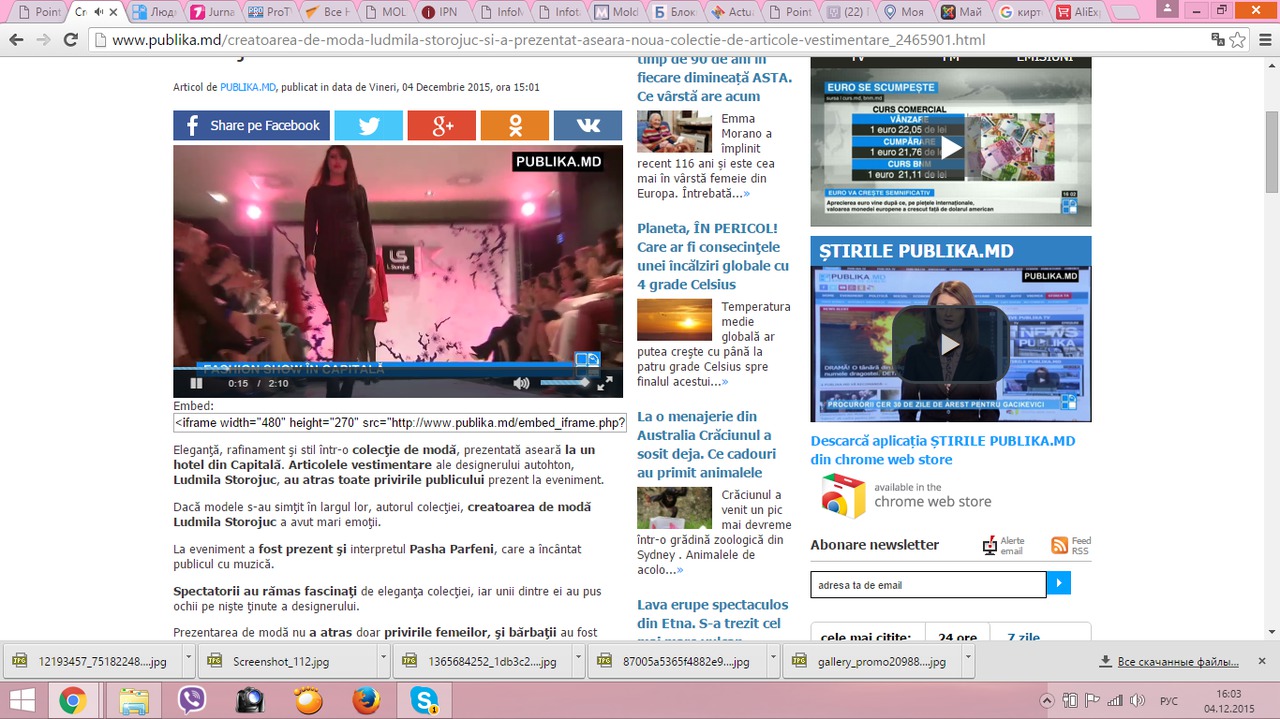
Task: Open dropdown for Screenshot_112.jpg download
Action: (x=382, y=661)
